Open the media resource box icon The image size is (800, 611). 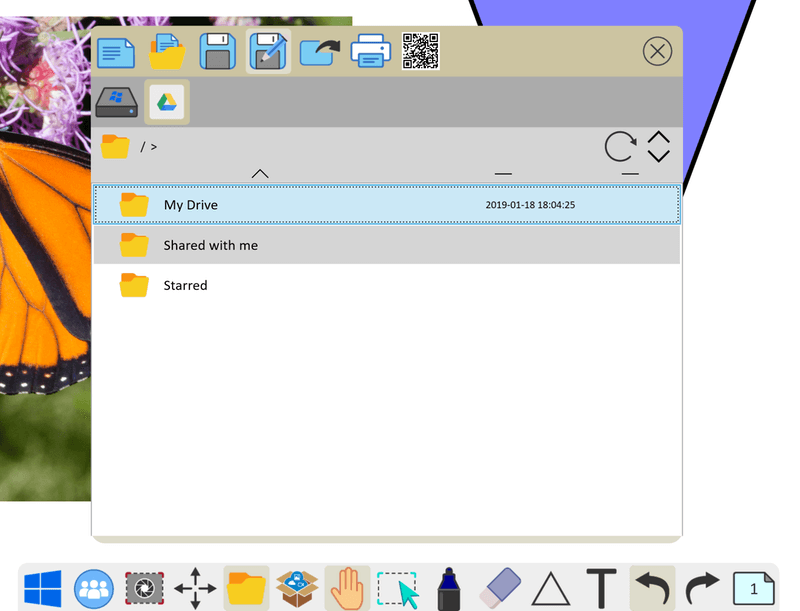coord(297,589)
